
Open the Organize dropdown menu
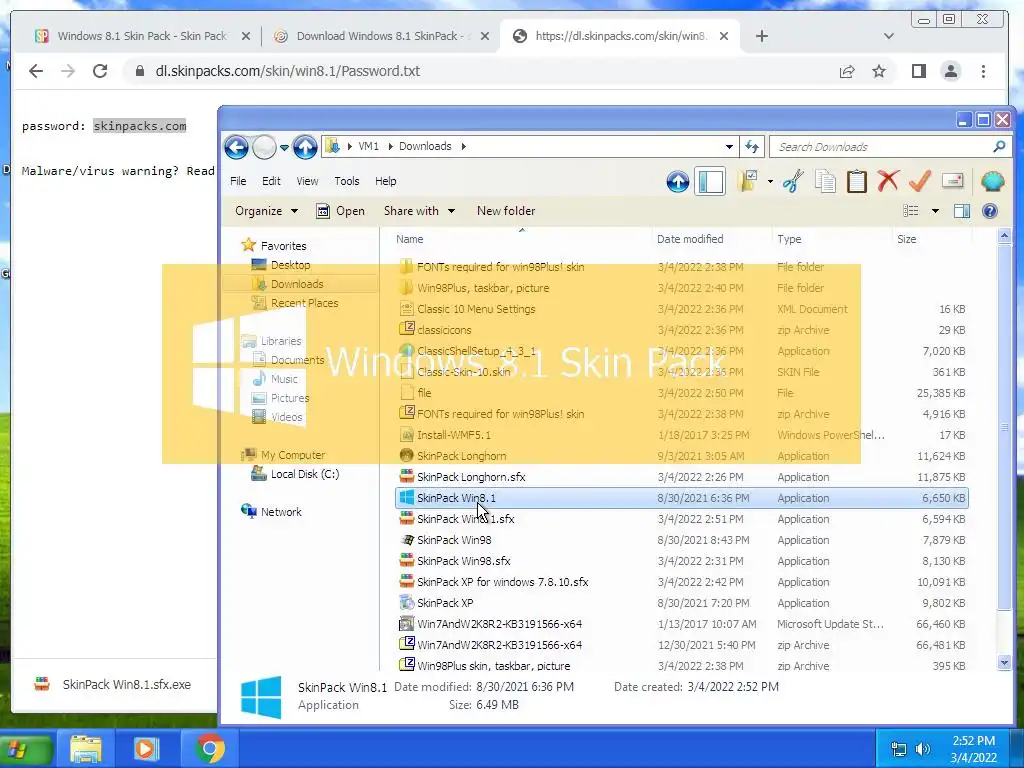266,211
